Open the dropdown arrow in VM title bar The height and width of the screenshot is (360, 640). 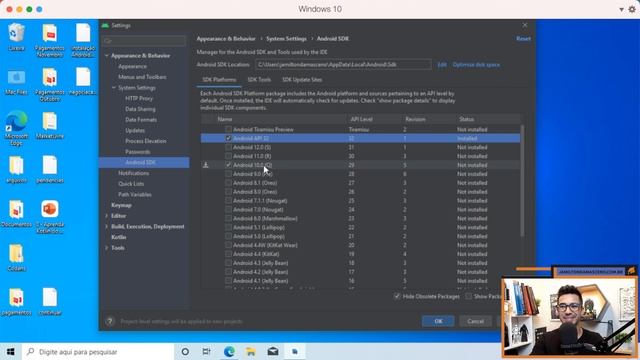coord(621,9)
